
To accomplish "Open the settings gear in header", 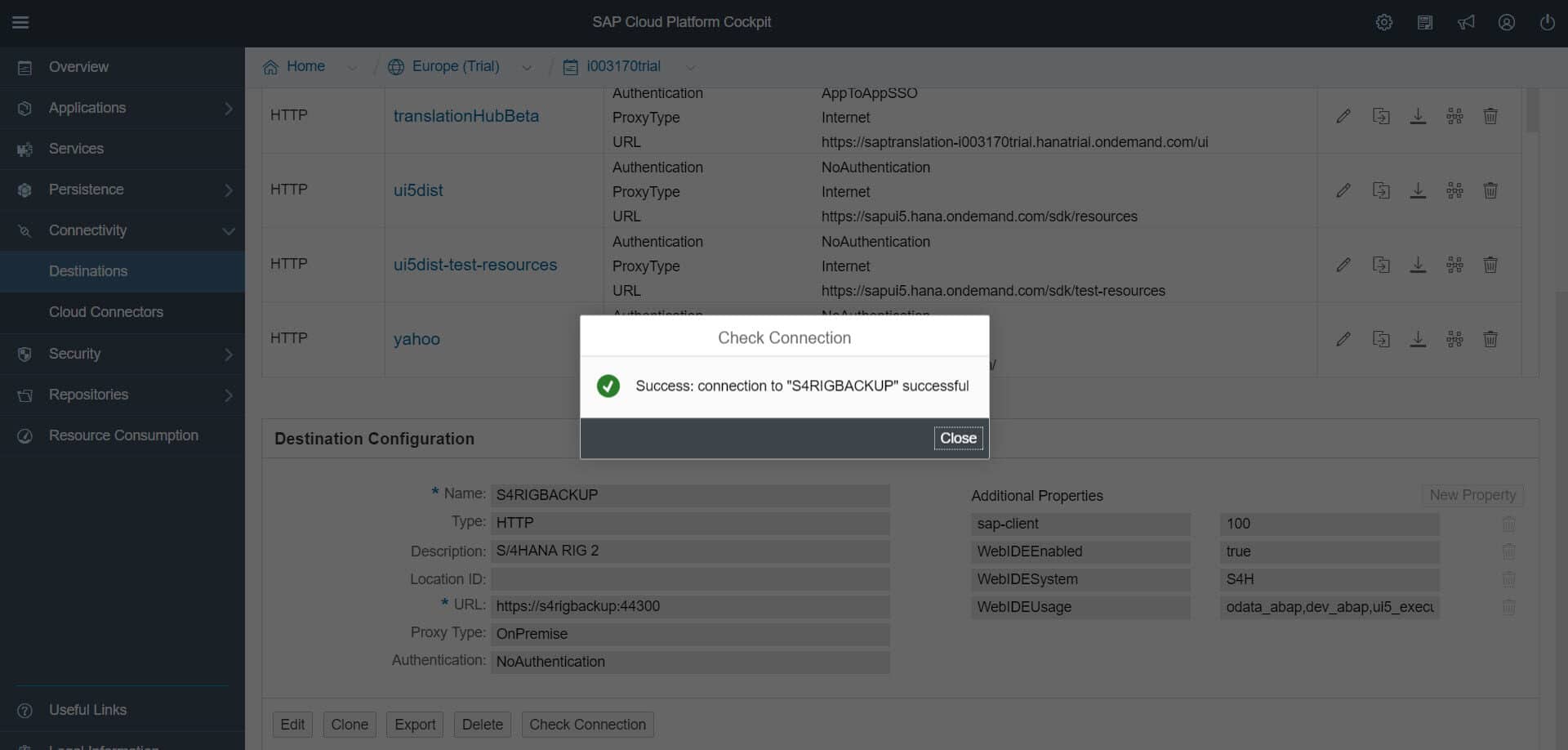I will coord(1383,22).
